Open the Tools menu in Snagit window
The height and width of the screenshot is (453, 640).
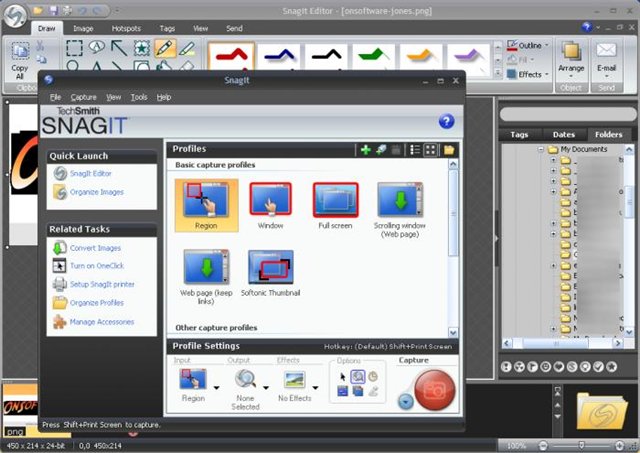coord(139,97)
